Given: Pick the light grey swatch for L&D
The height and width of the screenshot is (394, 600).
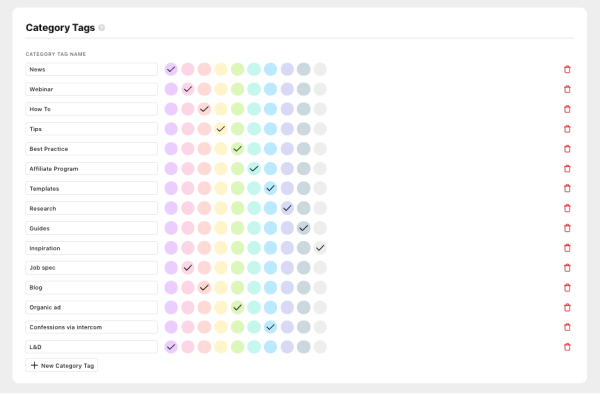Looking at the screenshot, I should [320, 347].
